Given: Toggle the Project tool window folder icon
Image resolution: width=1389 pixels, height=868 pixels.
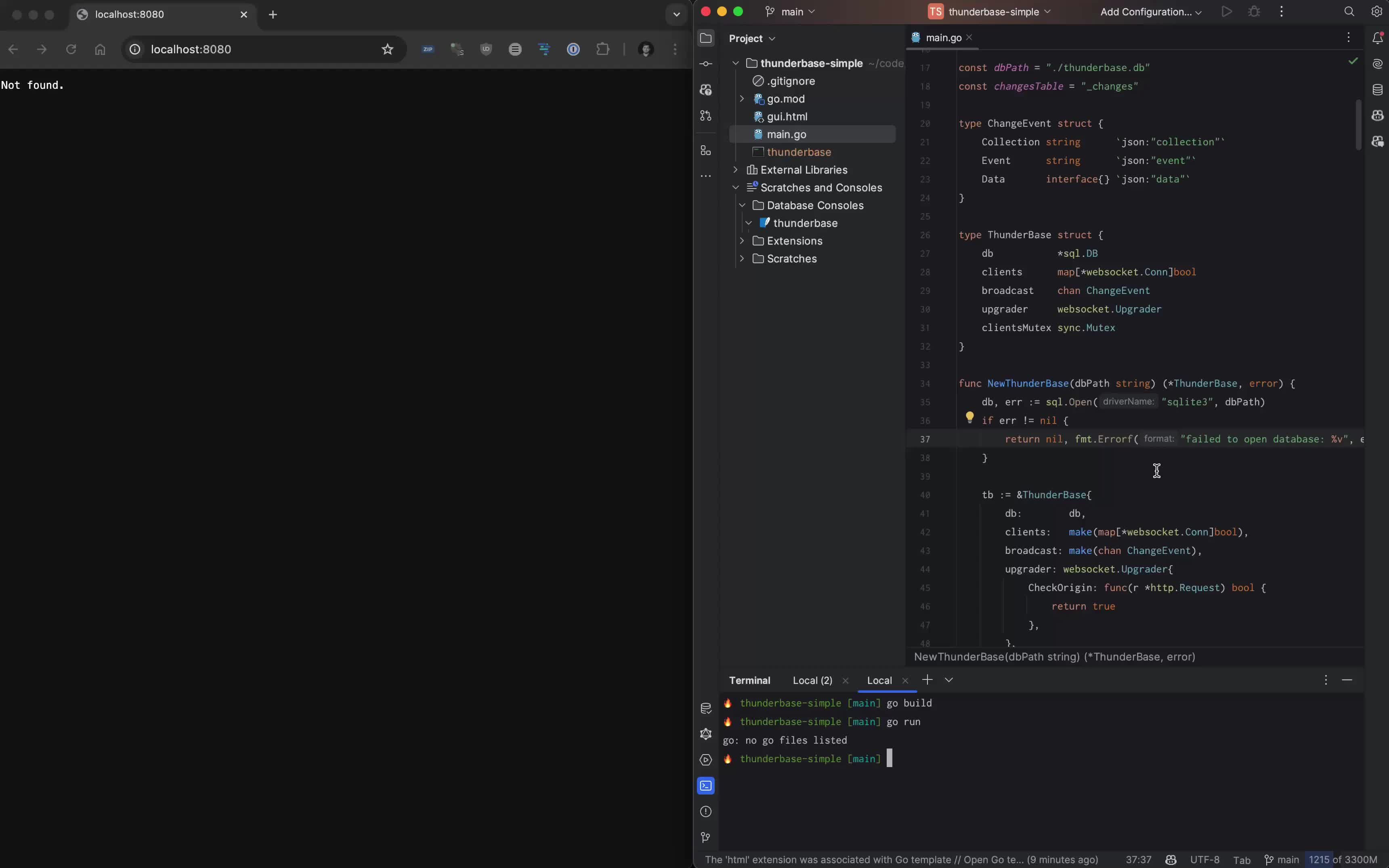Looking at the screenshot, I should [x=706, y=38].
